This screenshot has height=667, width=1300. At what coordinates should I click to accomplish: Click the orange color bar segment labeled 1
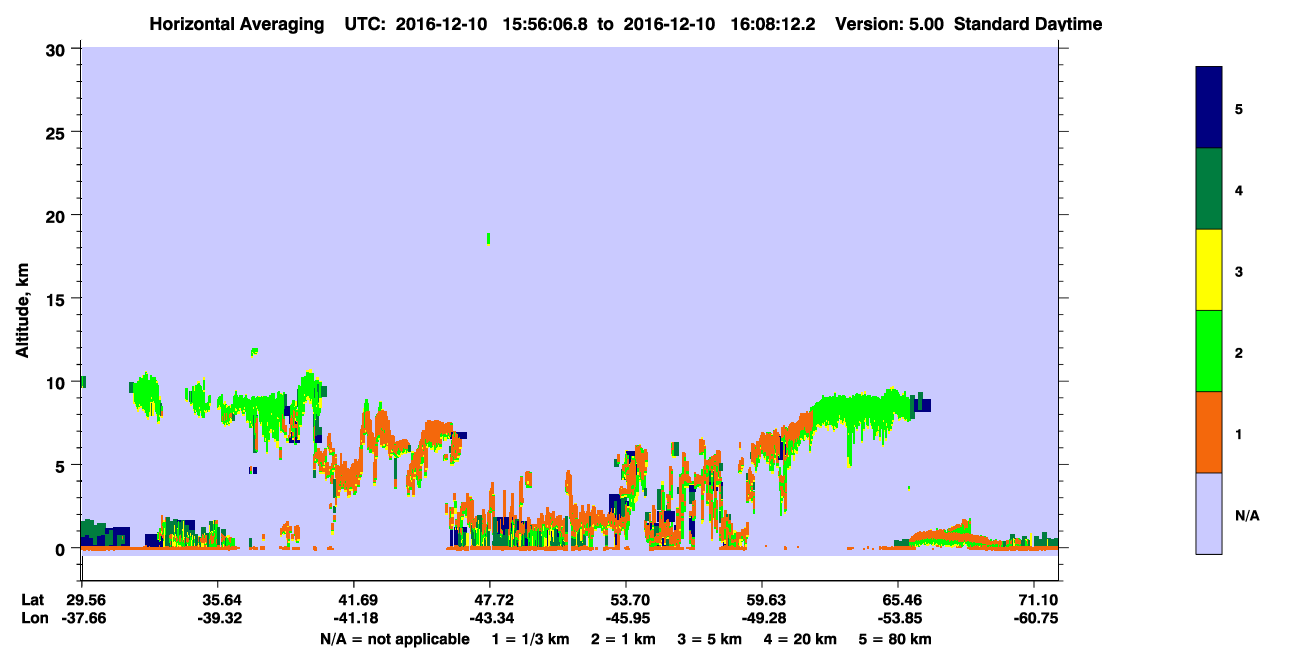[x=1209, y=432]
